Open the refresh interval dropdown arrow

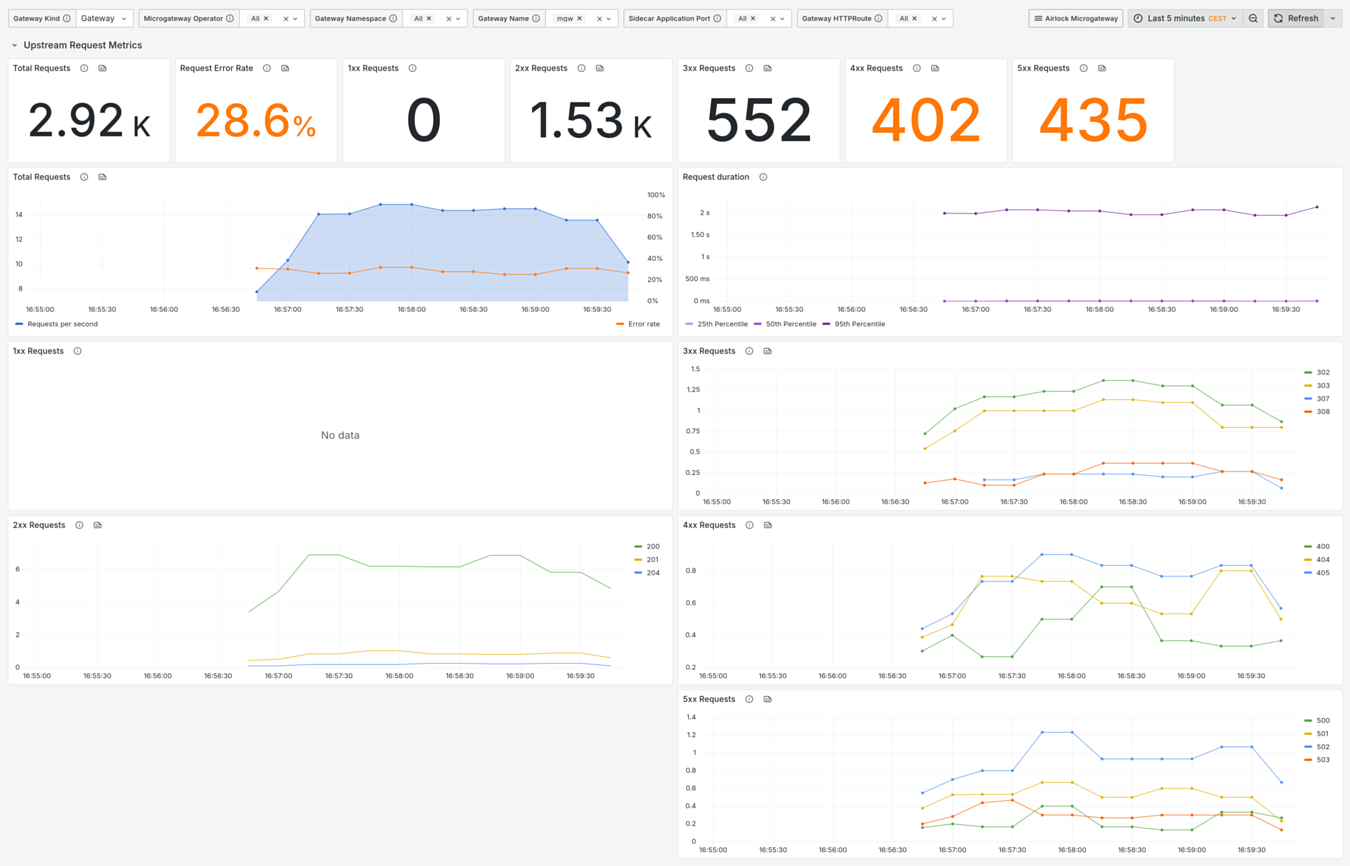coord(1333,19)
